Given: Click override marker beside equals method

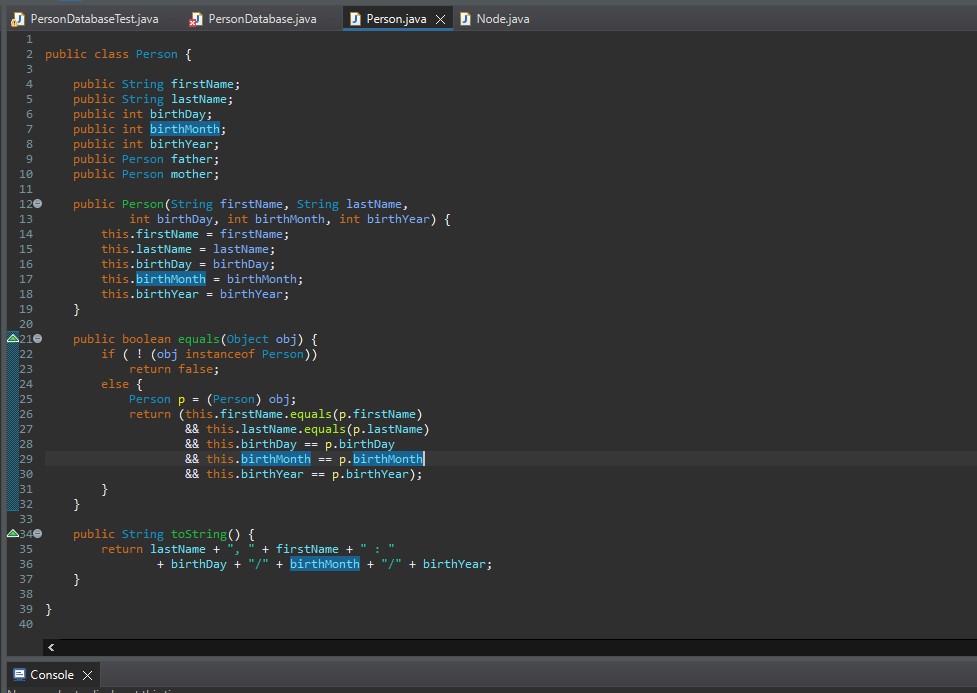Looking at the screenshot, I should point(12,339).
